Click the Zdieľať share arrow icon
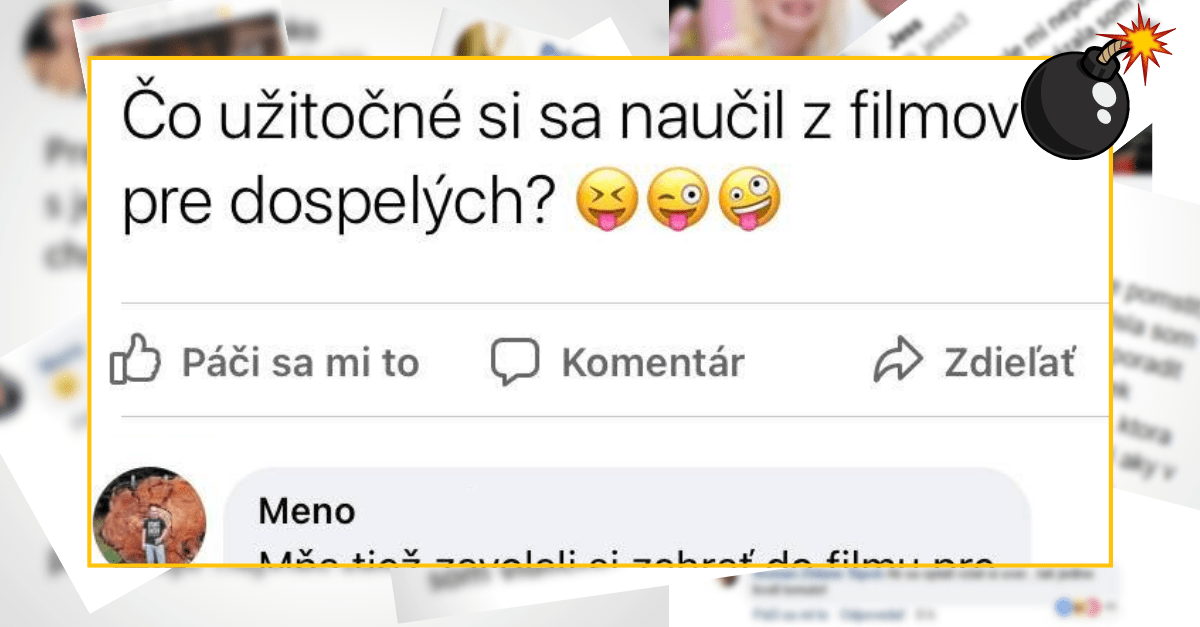 (x=901, y=358)
